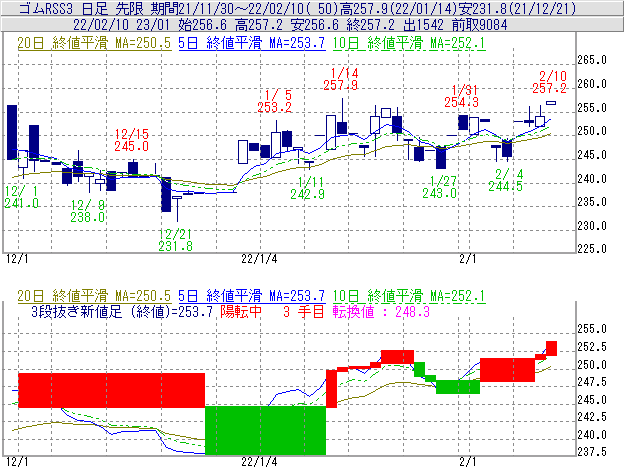Click the 3 手目 text

click(304, 312)
